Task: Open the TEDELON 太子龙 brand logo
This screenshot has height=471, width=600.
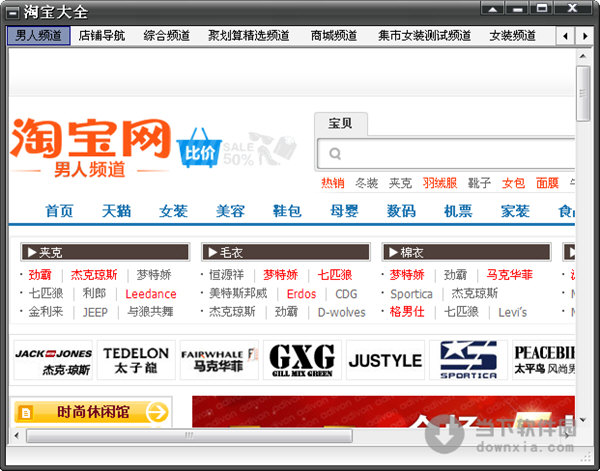Action: (136, 360)
